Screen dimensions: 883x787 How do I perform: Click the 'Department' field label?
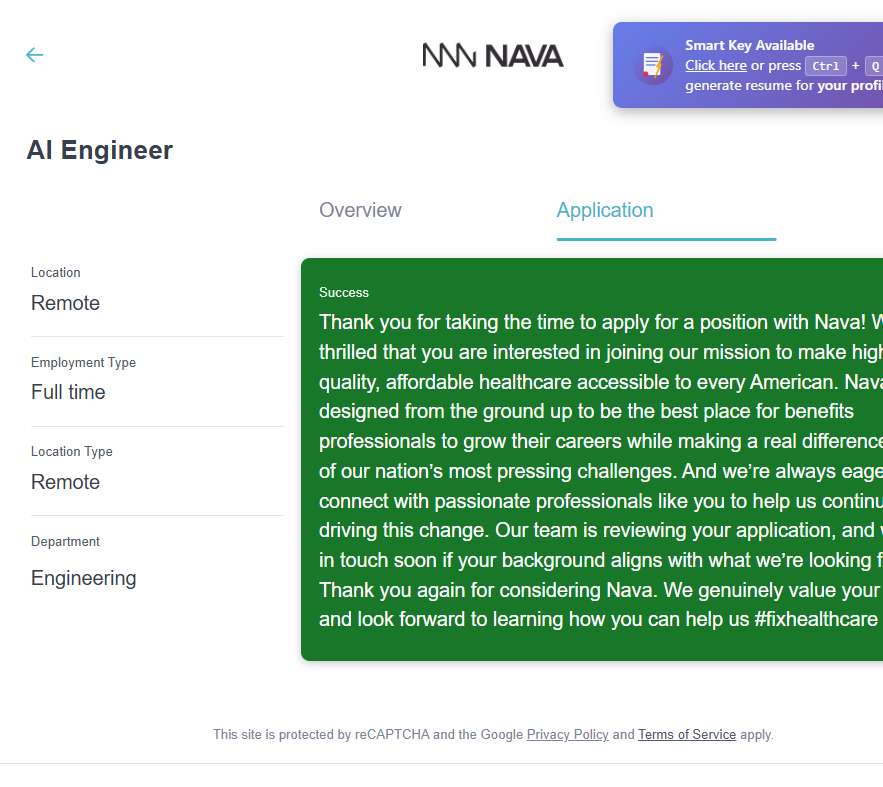click(x=66, y=541)
